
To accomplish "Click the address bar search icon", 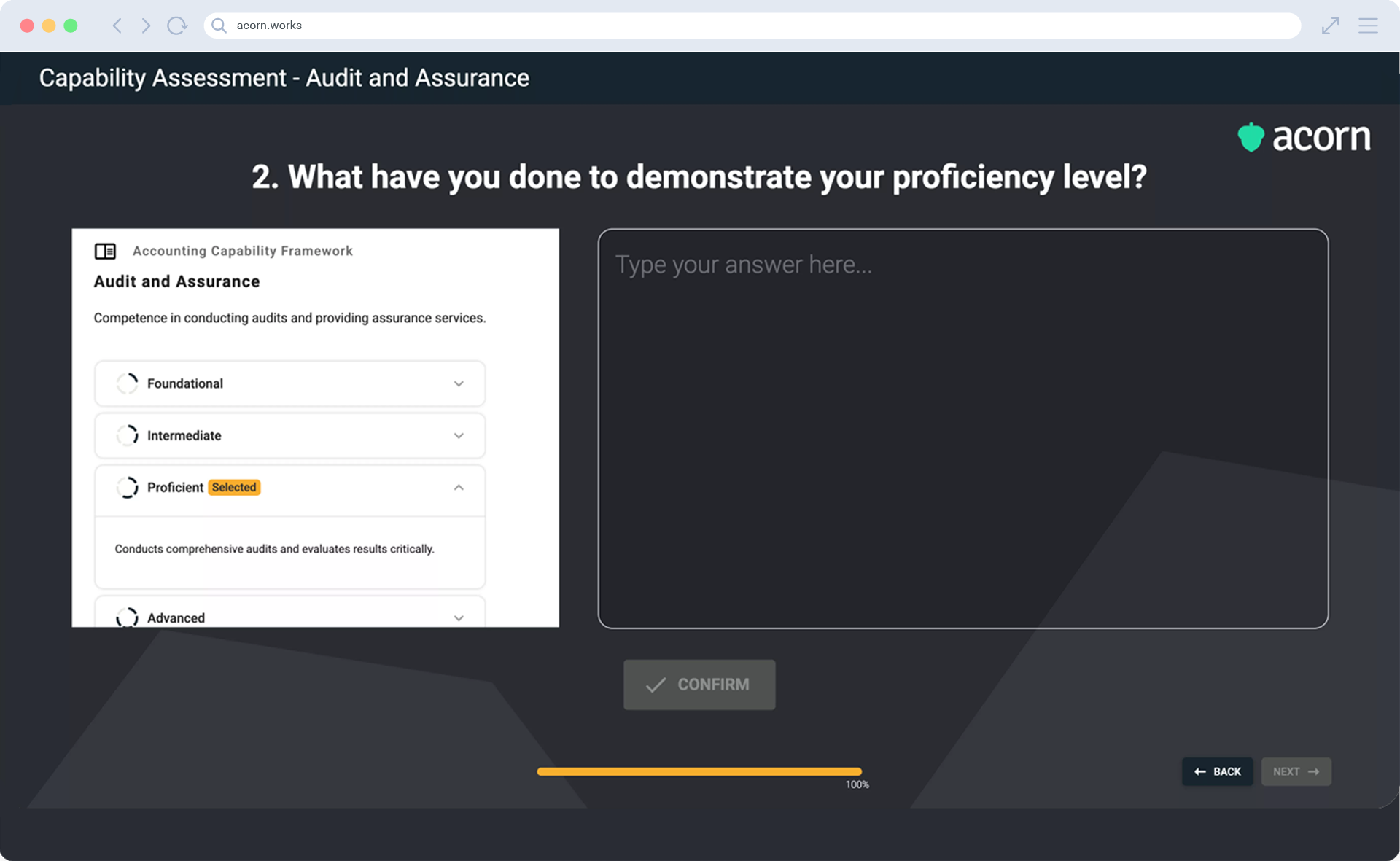I will pyautogui.click(x=219, y=26).
